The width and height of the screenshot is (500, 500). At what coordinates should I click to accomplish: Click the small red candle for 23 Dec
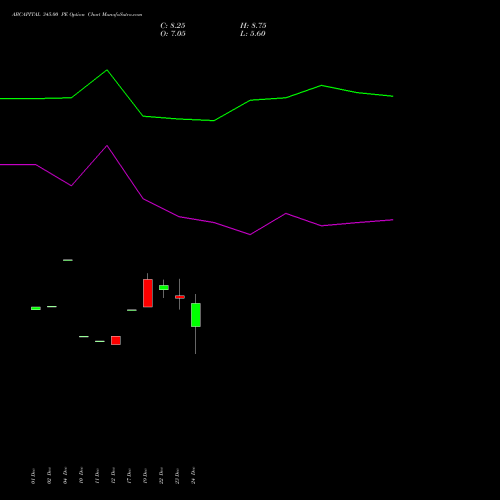[180, 297]
